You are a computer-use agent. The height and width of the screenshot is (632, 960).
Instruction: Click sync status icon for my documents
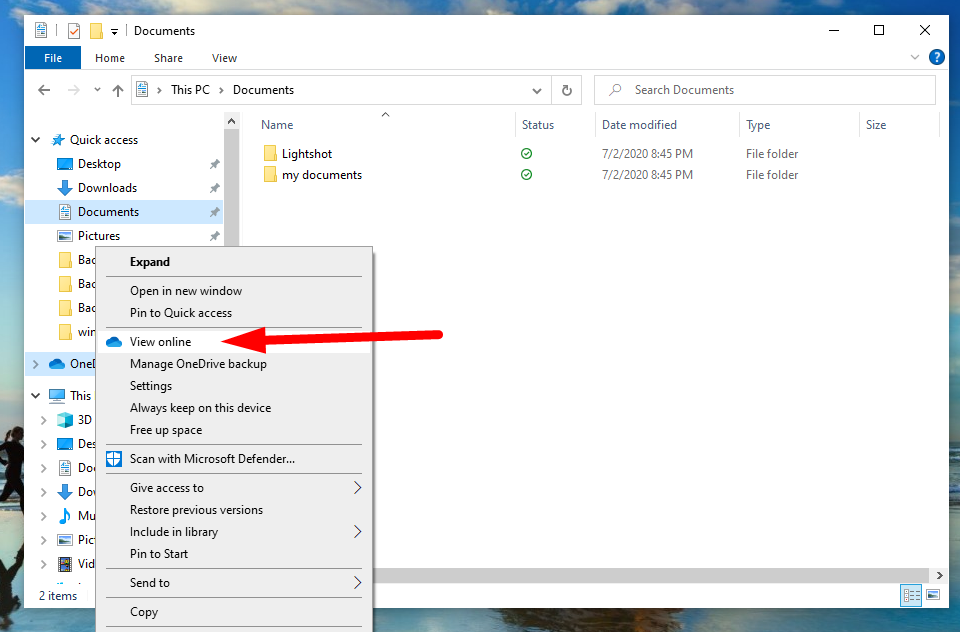tap(526, 175)
